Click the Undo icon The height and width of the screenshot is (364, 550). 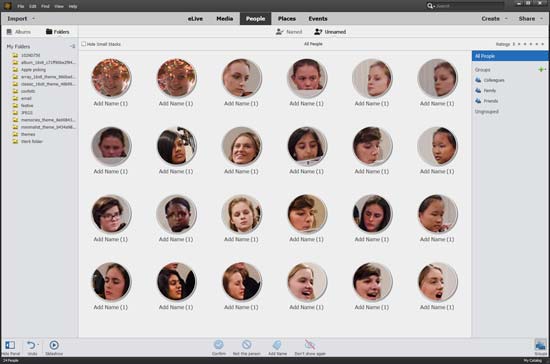[x=31, y=345]
